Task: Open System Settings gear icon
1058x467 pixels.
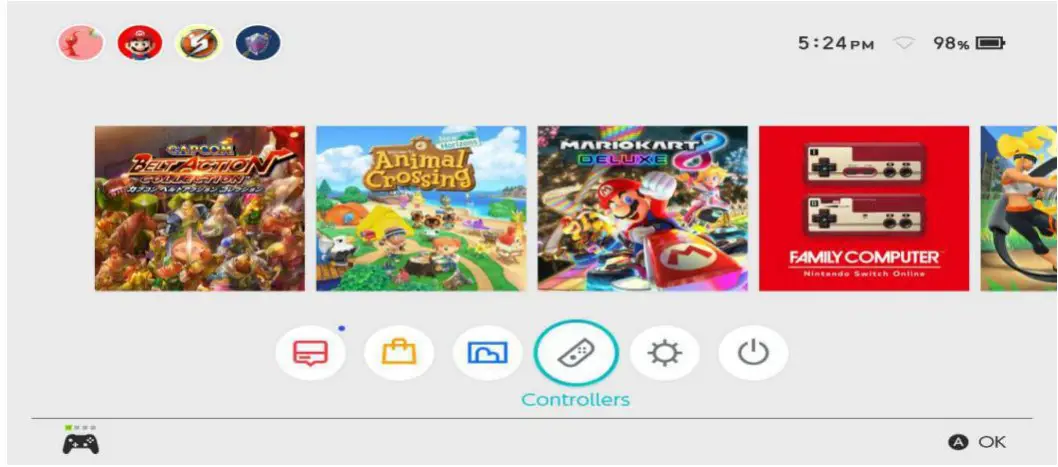Action: click(665, 352)
